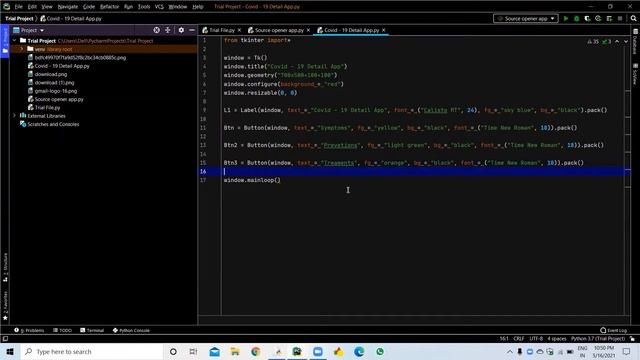
Task: Click the Cortana circle on taskbar
Action: point(173,351)
